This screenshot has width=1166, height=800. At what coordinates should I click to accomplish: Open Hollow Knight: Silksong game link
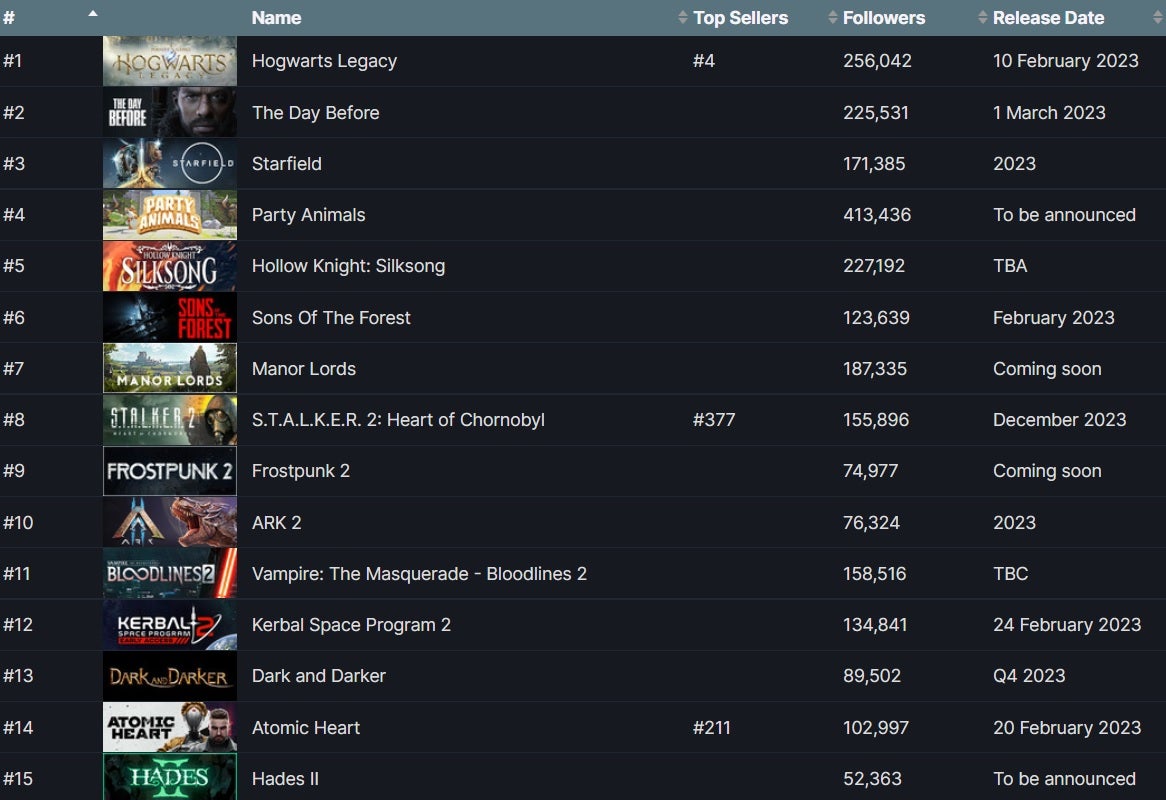pos(348,266)
